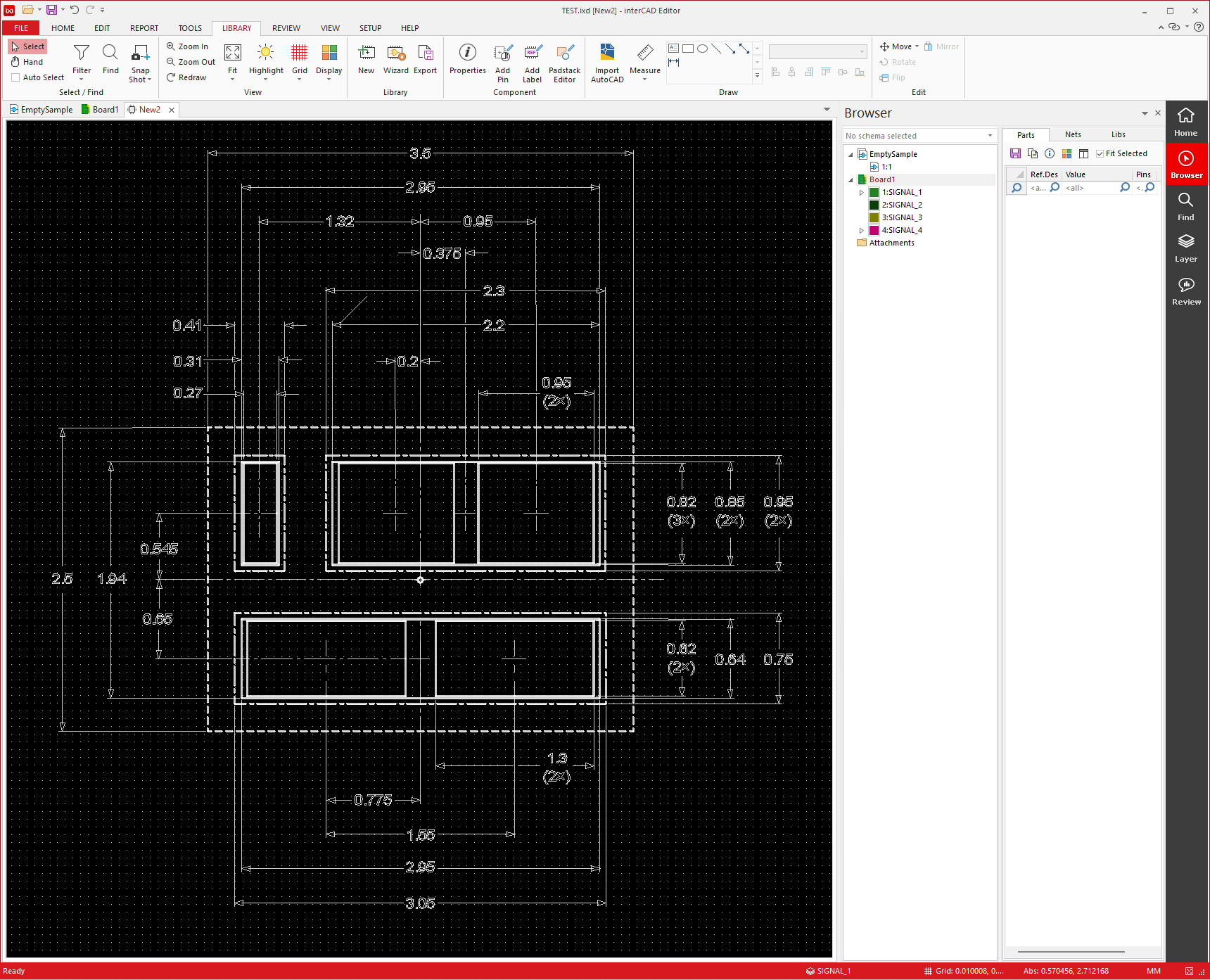Open the Move dropdown arrow

[x=917, y=46]
